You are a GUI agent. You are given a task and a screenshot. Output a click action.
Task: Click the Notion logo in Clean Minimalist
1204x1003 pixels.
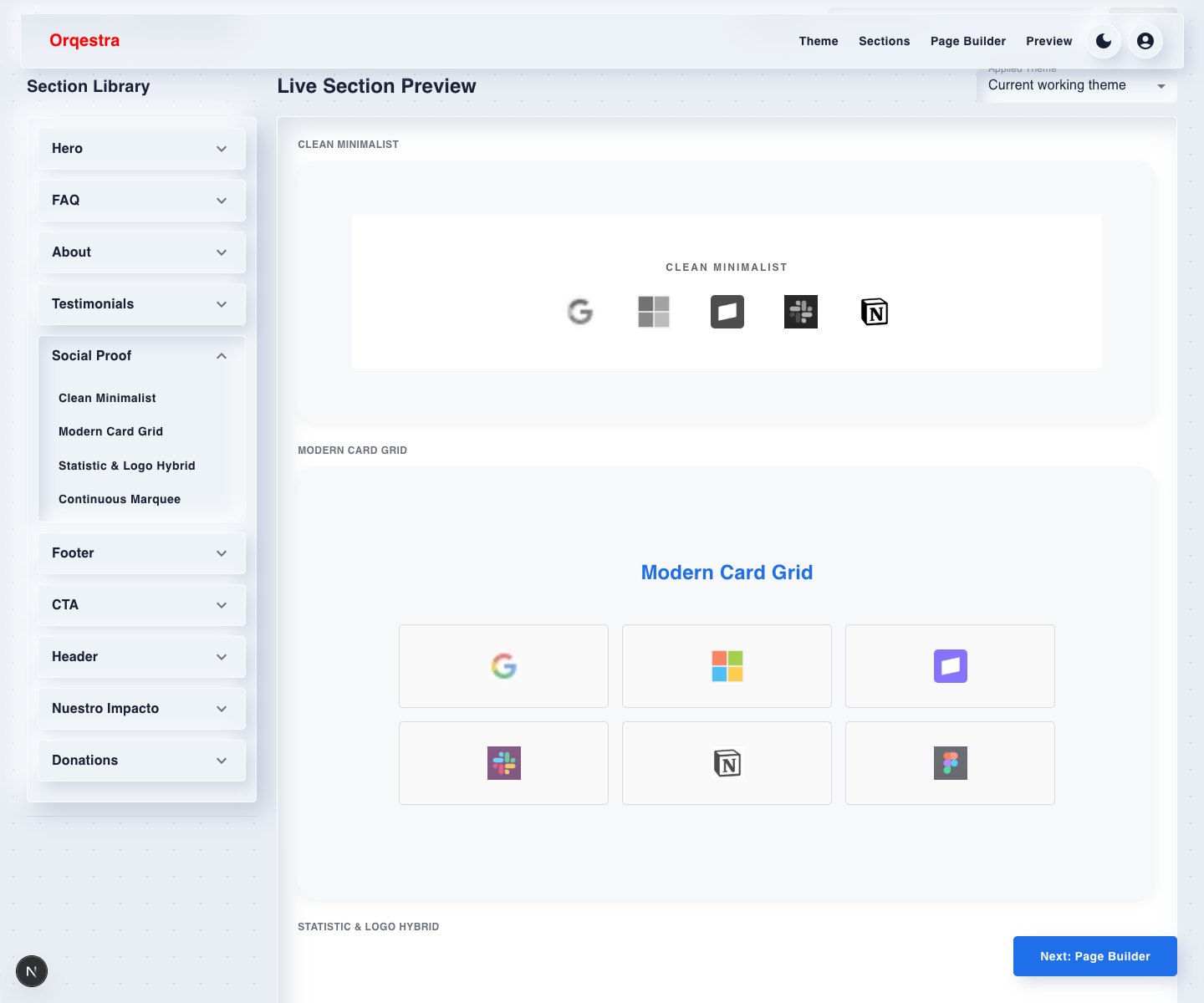875,312
